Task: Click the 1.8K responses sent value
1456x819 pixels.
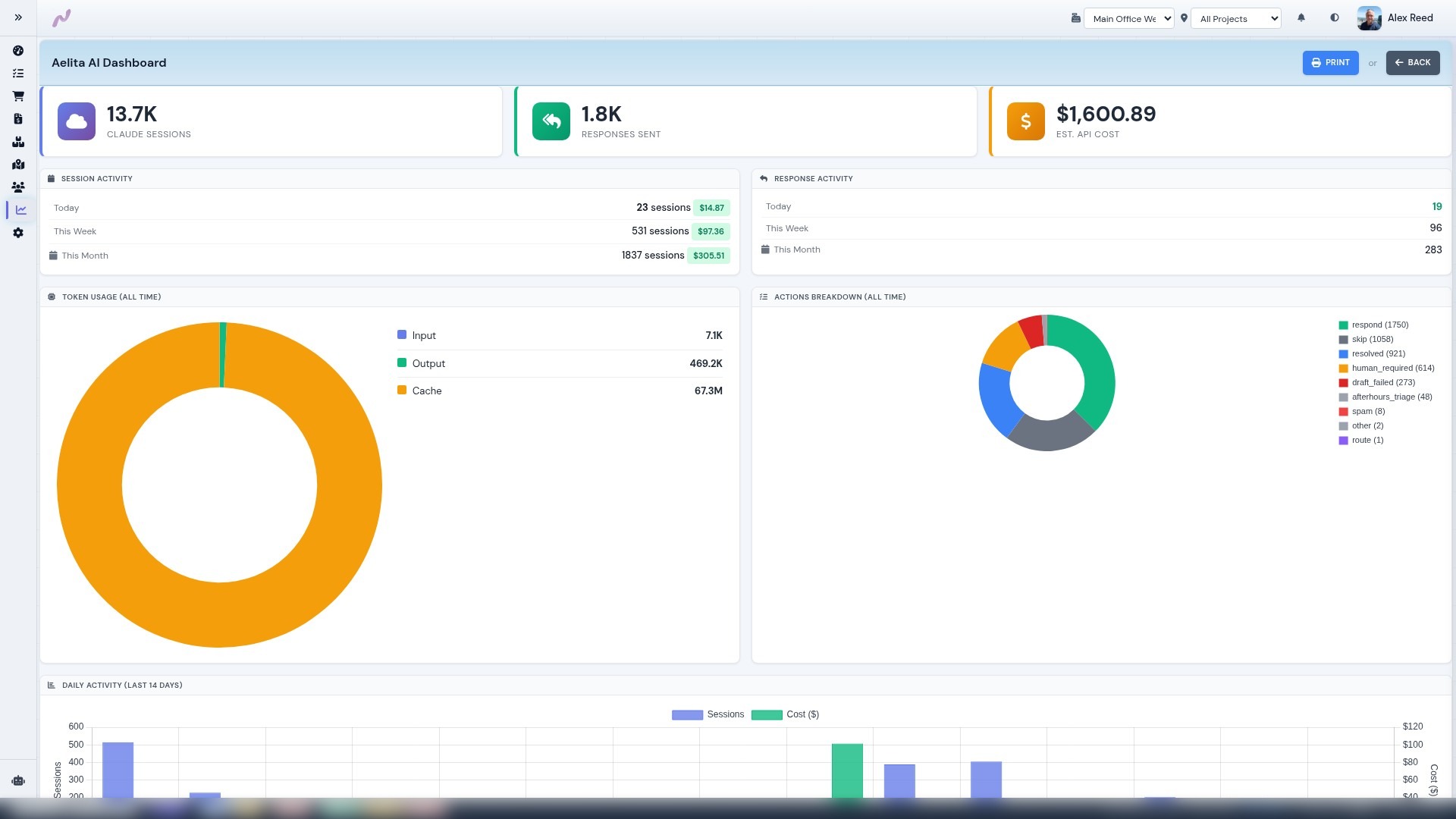Action: pyautogui.click(x=601, y=115)
